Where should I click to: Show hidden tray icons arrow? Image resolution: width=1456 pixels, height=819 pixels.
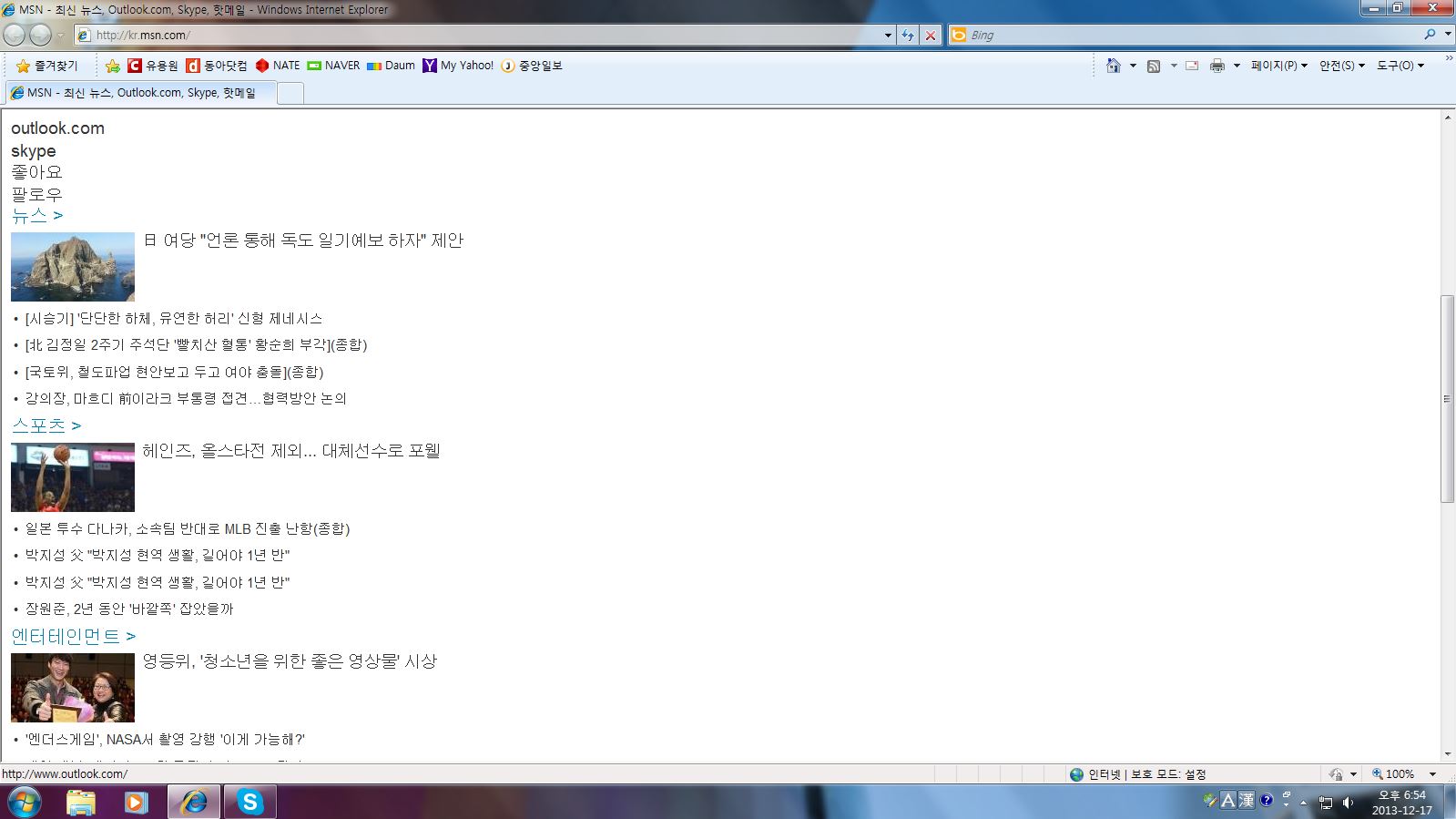pos(1303,803)
